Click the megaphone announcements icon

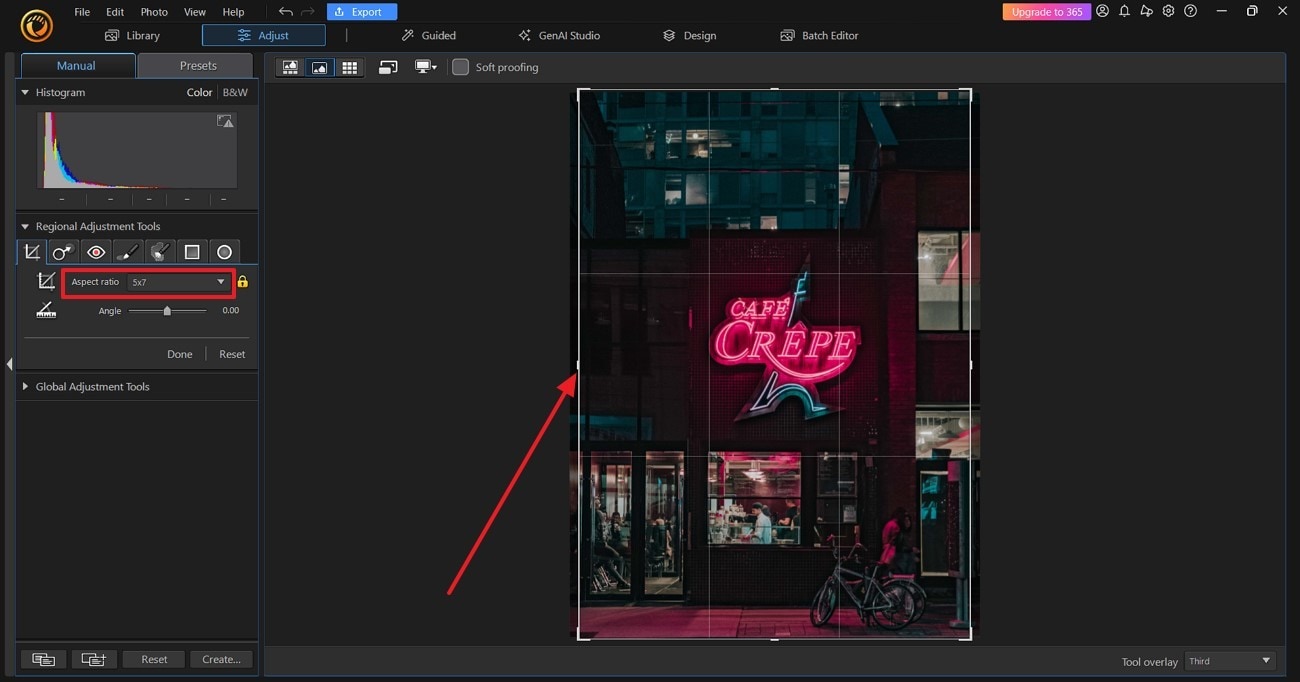point(1146,11)
